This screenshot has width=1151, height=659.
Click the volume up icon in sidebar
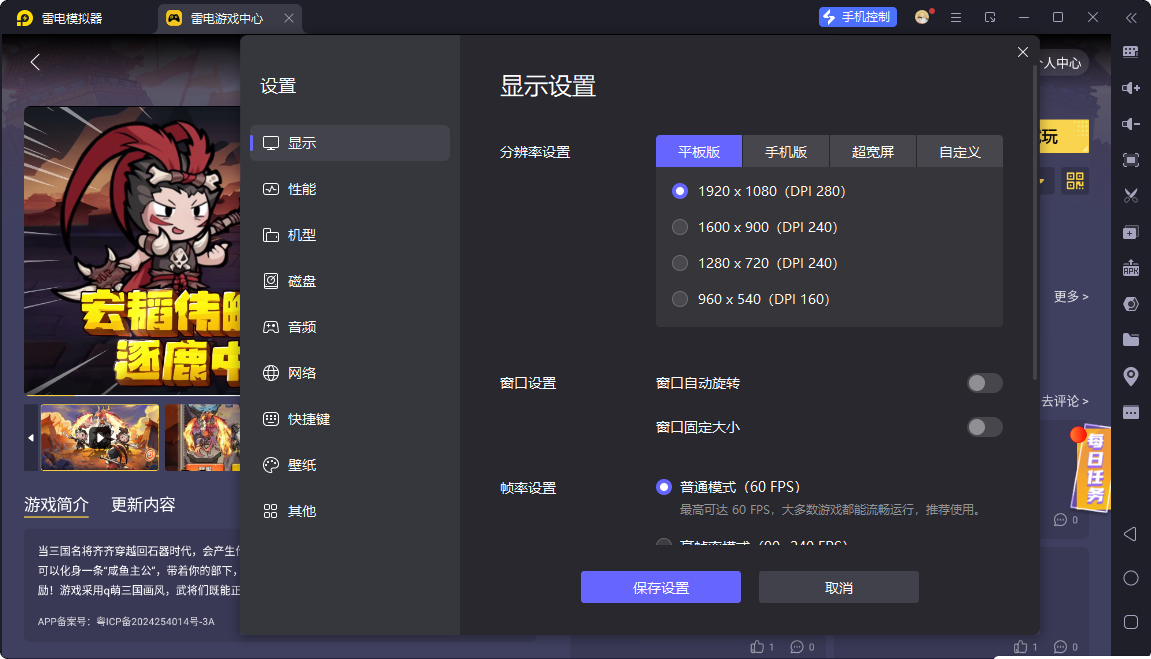coord(1131,88)
